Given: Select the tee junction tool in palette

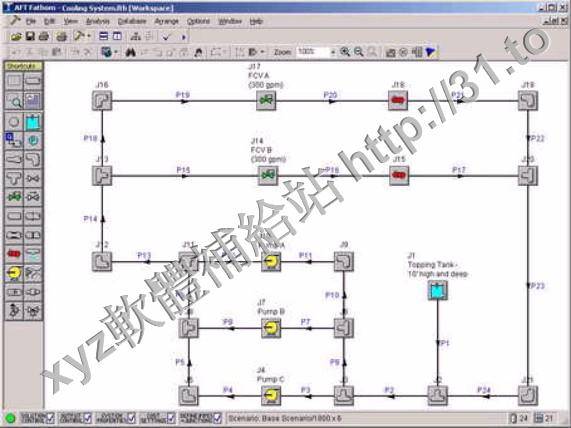Looking at the screenshot, I should pos(14,178).
